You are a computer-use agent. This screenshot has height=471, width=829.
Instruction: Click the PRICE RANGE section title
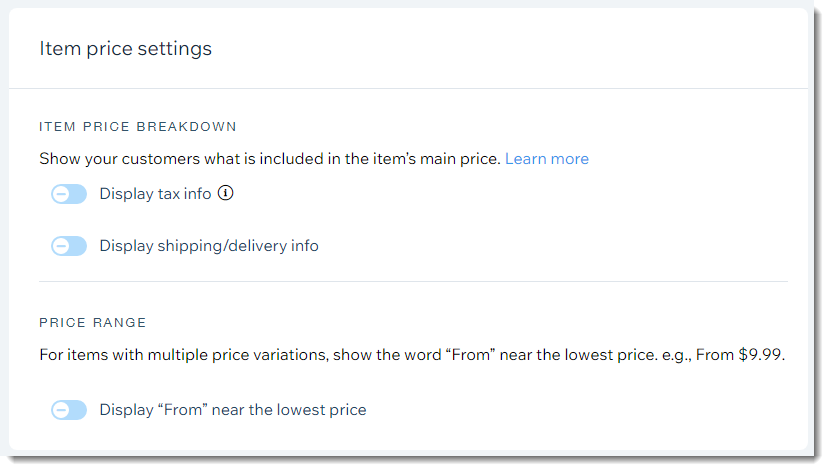[x=93, y=322]
